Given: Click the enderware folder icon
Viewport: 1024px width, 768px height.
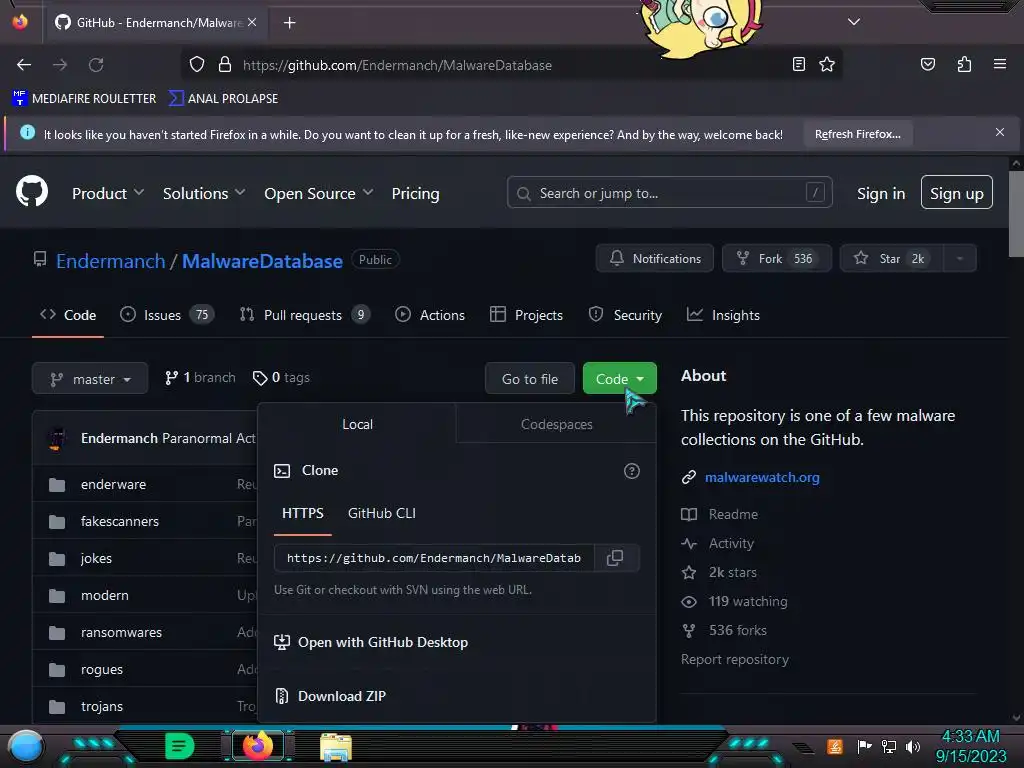Looking at the screenshot, I should tap(57, 485).
